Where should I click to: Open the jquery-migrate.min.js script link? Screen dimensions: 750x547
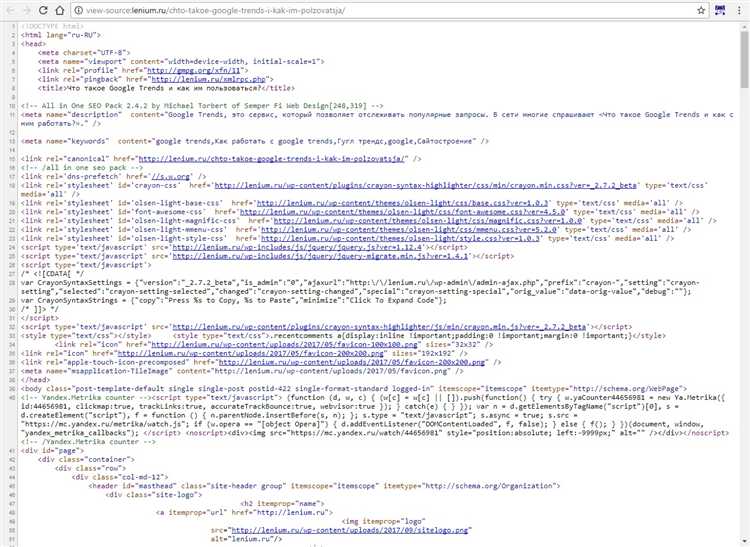click(320, 256)
